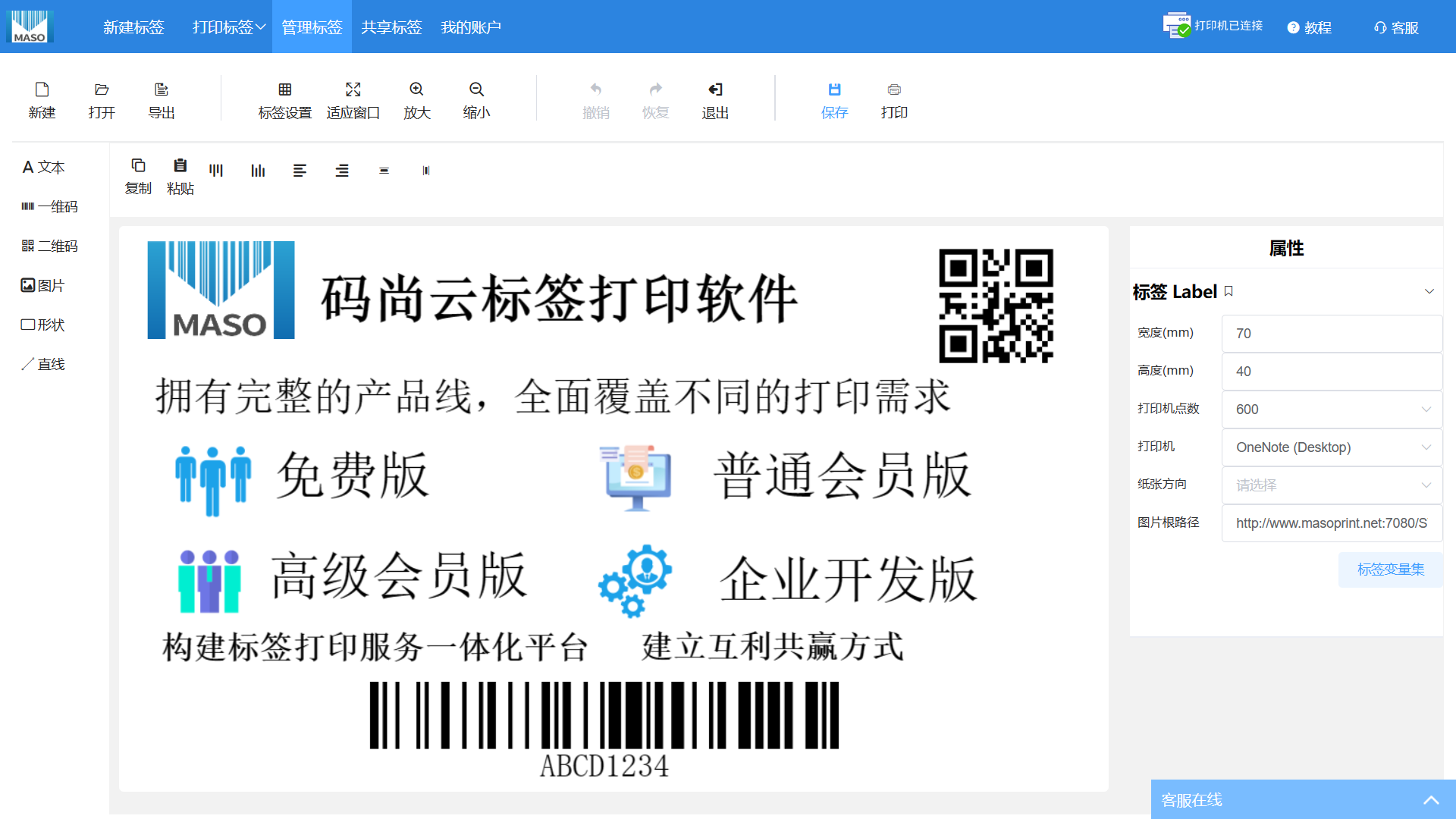The height and width of the screenshot is (819, 1456).
Task: Select the QR code on the label
Action: (996, 306)
